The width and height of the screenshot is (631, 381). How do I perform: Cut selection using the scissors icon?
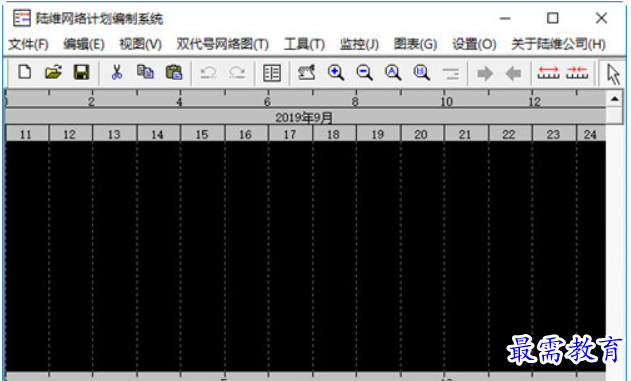(x=117, y=73)
